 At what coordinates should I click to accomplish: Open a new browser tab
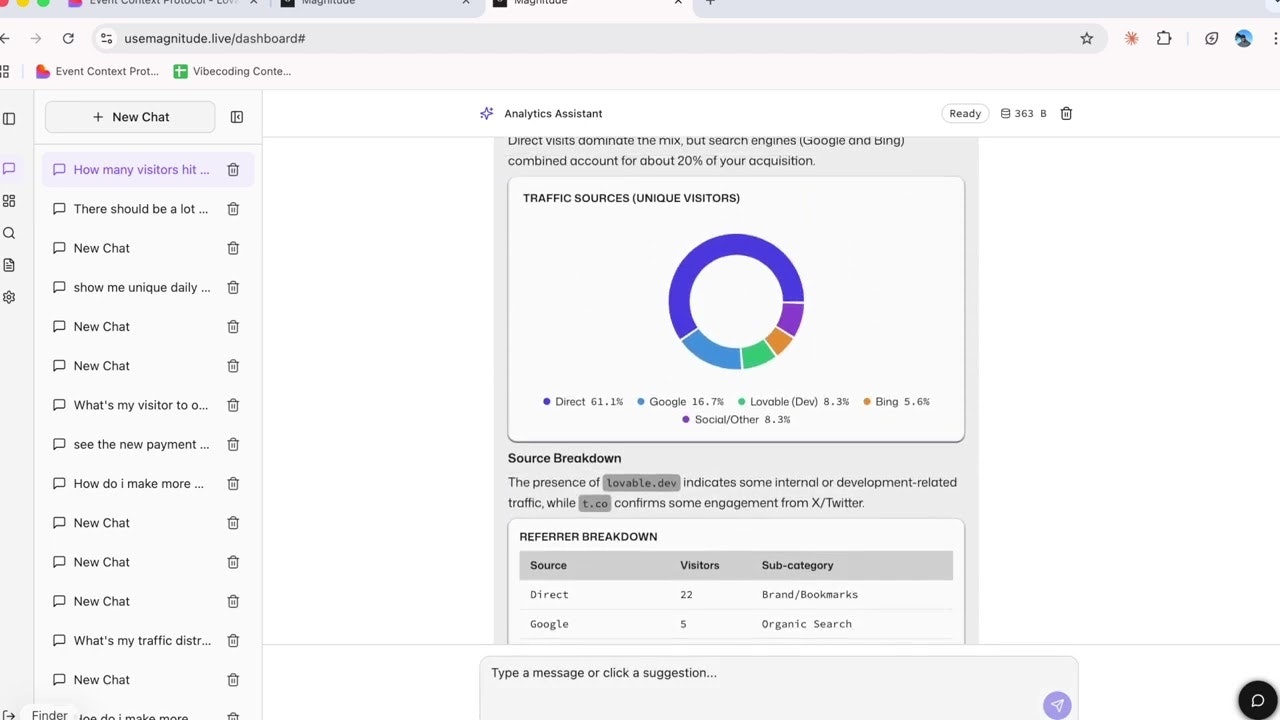(x=710, y=3)
